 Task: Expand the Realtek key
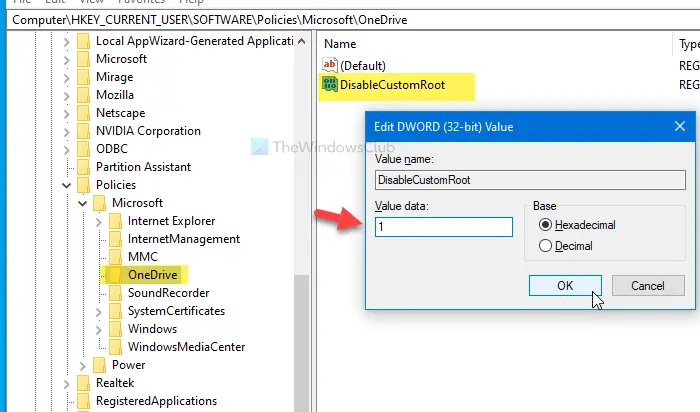point(67,383)
